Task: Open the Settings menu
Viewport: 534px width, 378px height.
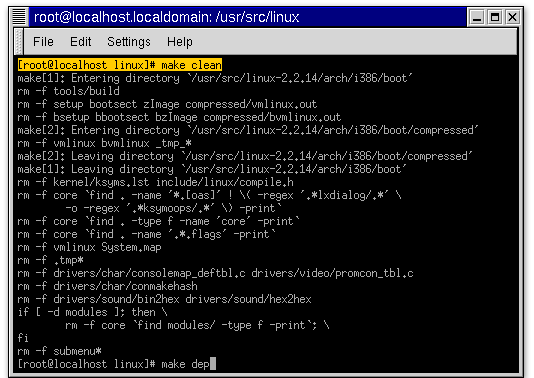Action: click(129, 42)
